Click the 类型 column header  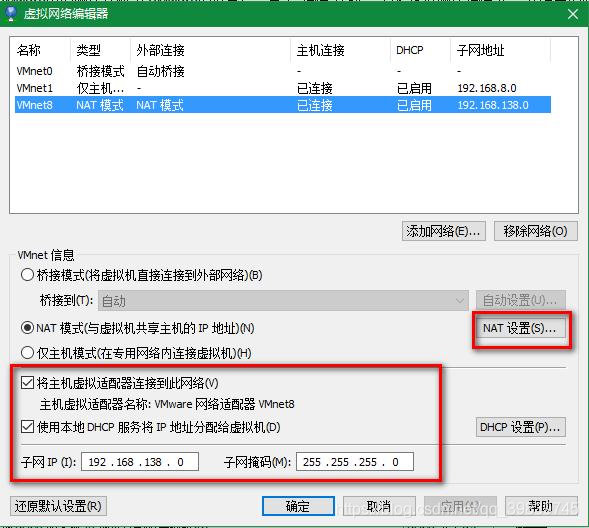coord(100,50)
